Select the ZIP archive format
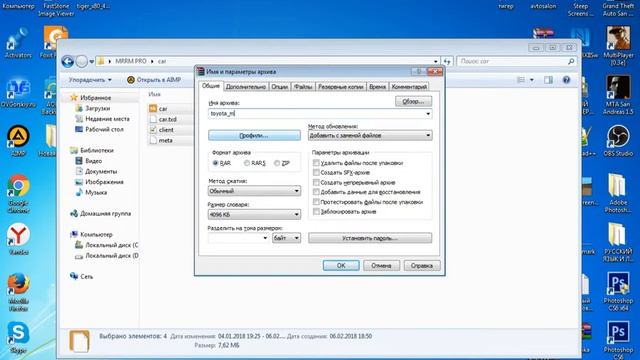Viewport: 640px width, 360px height. 277,163
